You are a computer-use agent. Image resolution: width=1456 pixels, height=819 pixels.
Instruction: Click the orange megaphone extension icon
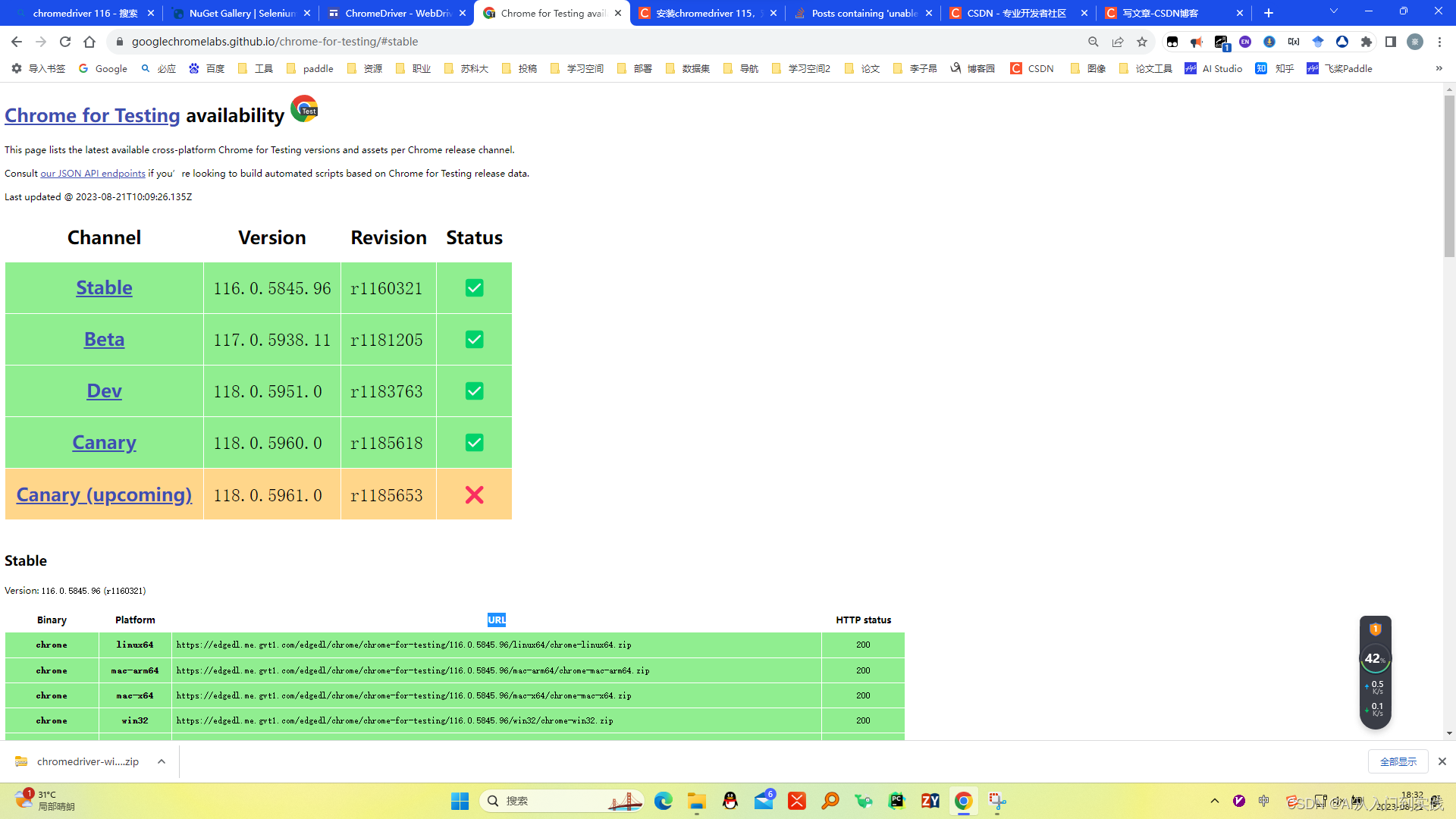(1197, 42)
